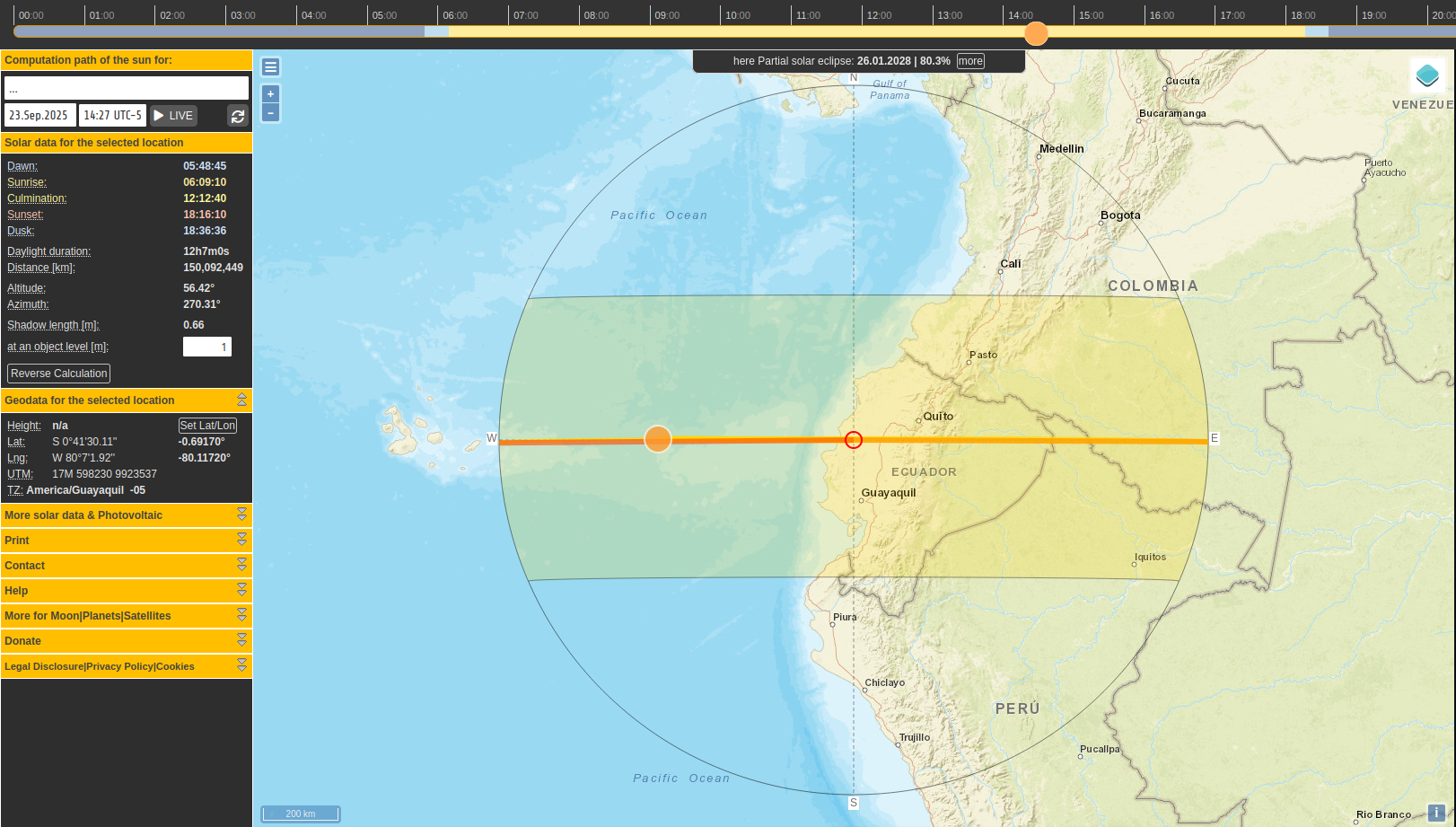This screenshot has width=1456, height=827.
Task: Click the Altitude label
Action: 26,288
